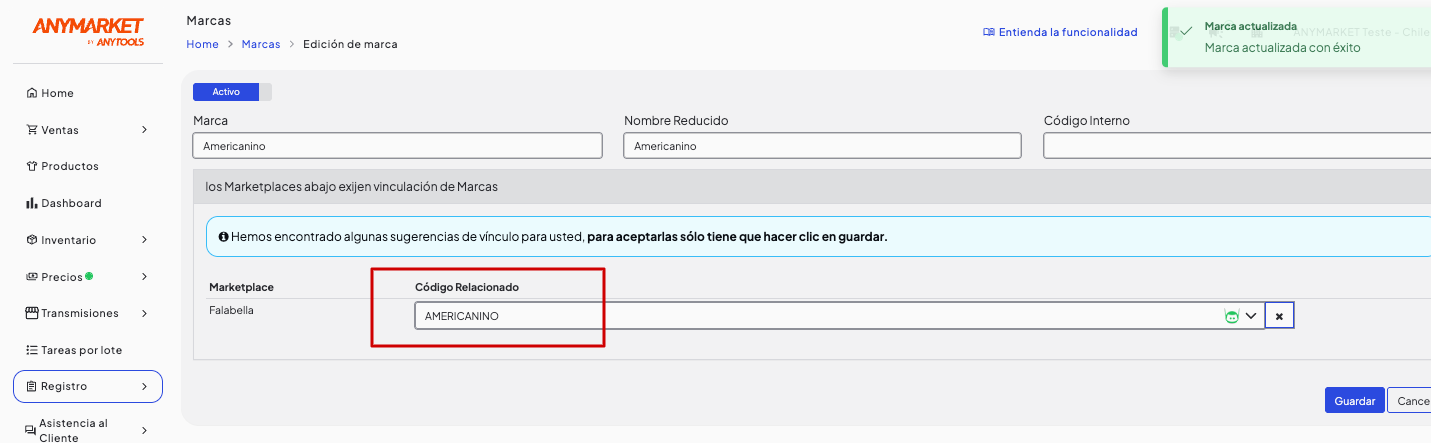Go to Marcas breadcrumb link
This screenshot has height=443, width=1431.
point(261,44)
